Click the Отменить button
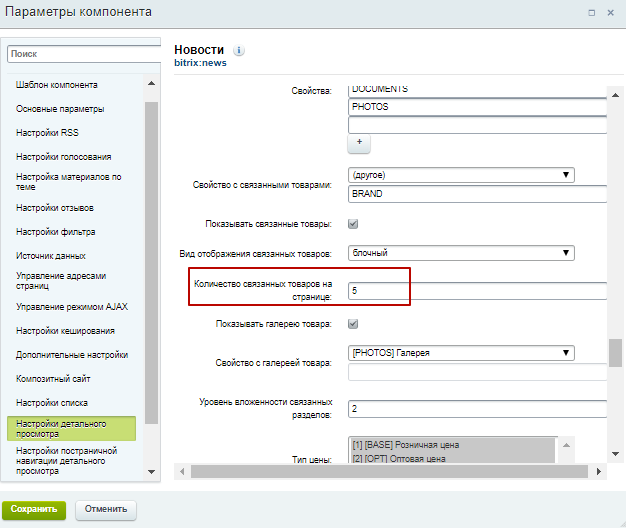This screenshot has width=626, height=528. click(106, 510)
